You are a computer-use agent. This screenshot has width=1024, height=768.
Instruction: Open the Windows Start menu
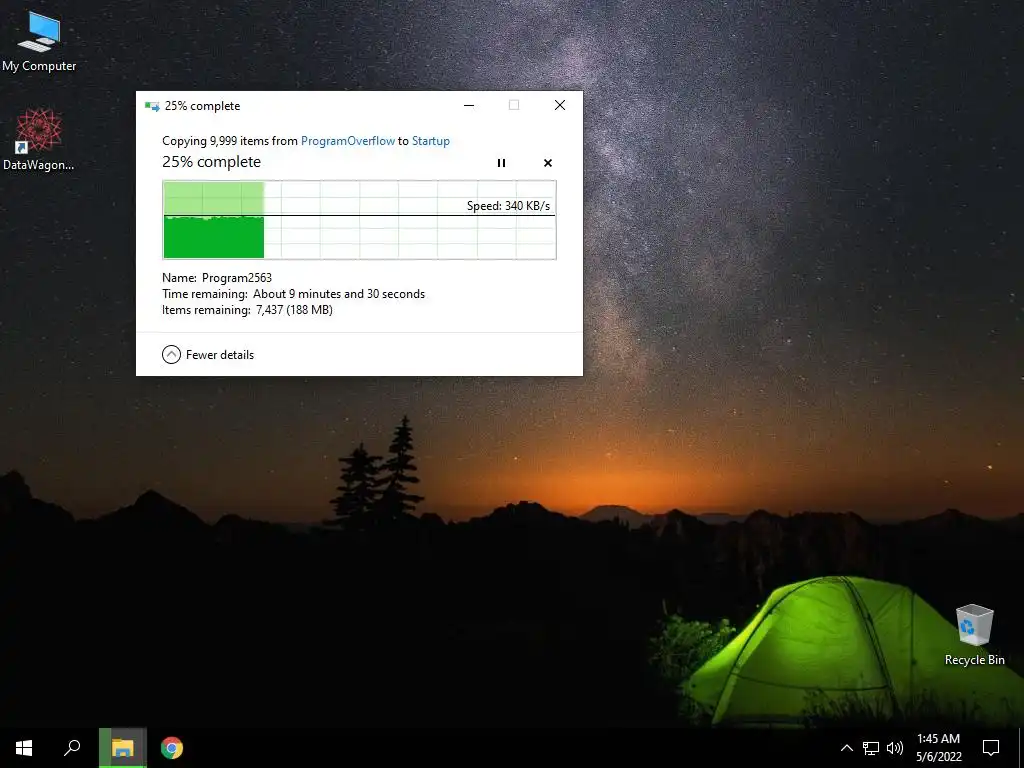pyautogui.click(x=24, y=748)
